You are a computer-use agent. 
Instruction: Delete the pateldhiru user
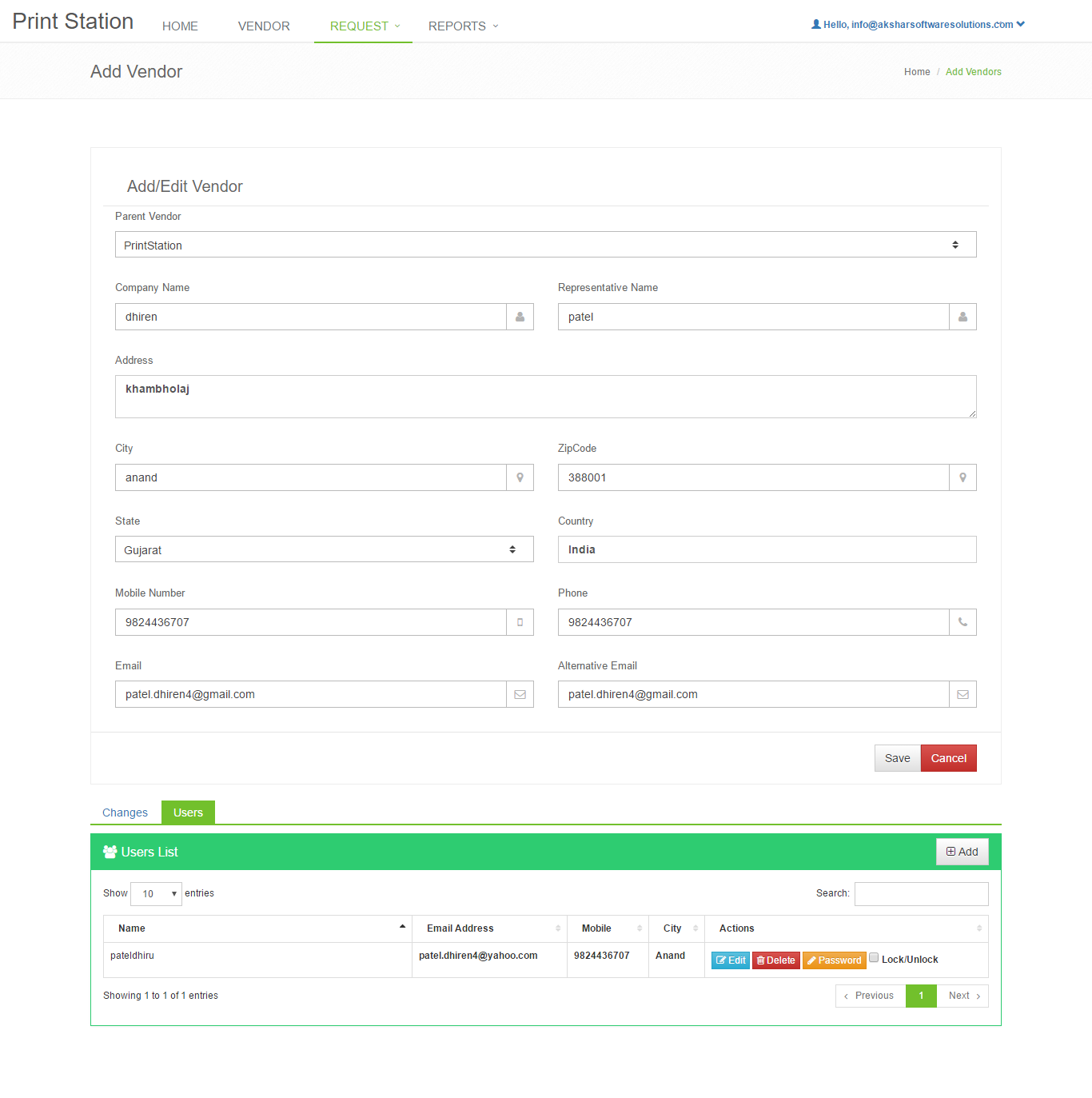(x=775, y=960)
